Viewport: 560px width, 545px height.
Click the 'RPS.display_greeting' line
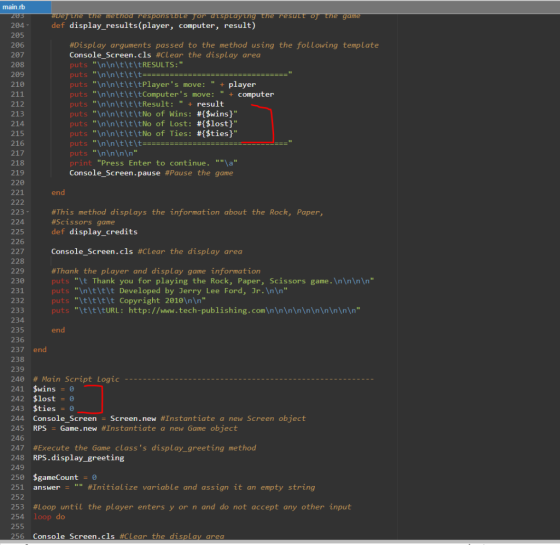79,458
